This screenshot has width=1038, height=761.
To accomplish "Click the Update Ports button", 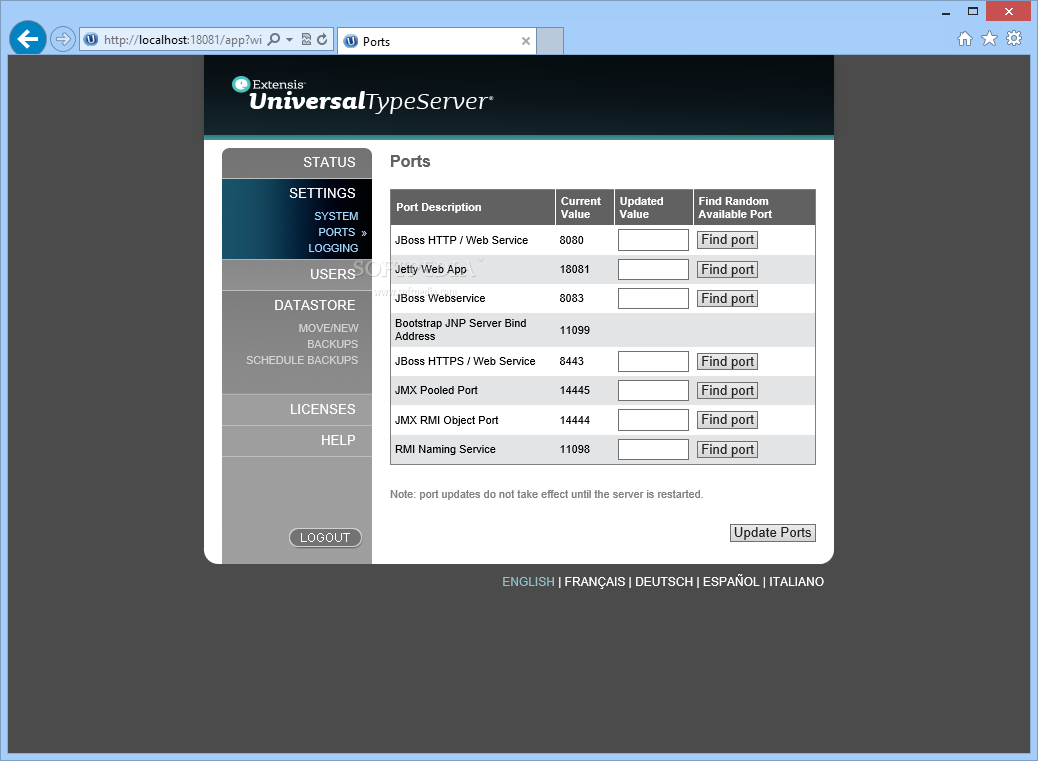I will point(773,533).
